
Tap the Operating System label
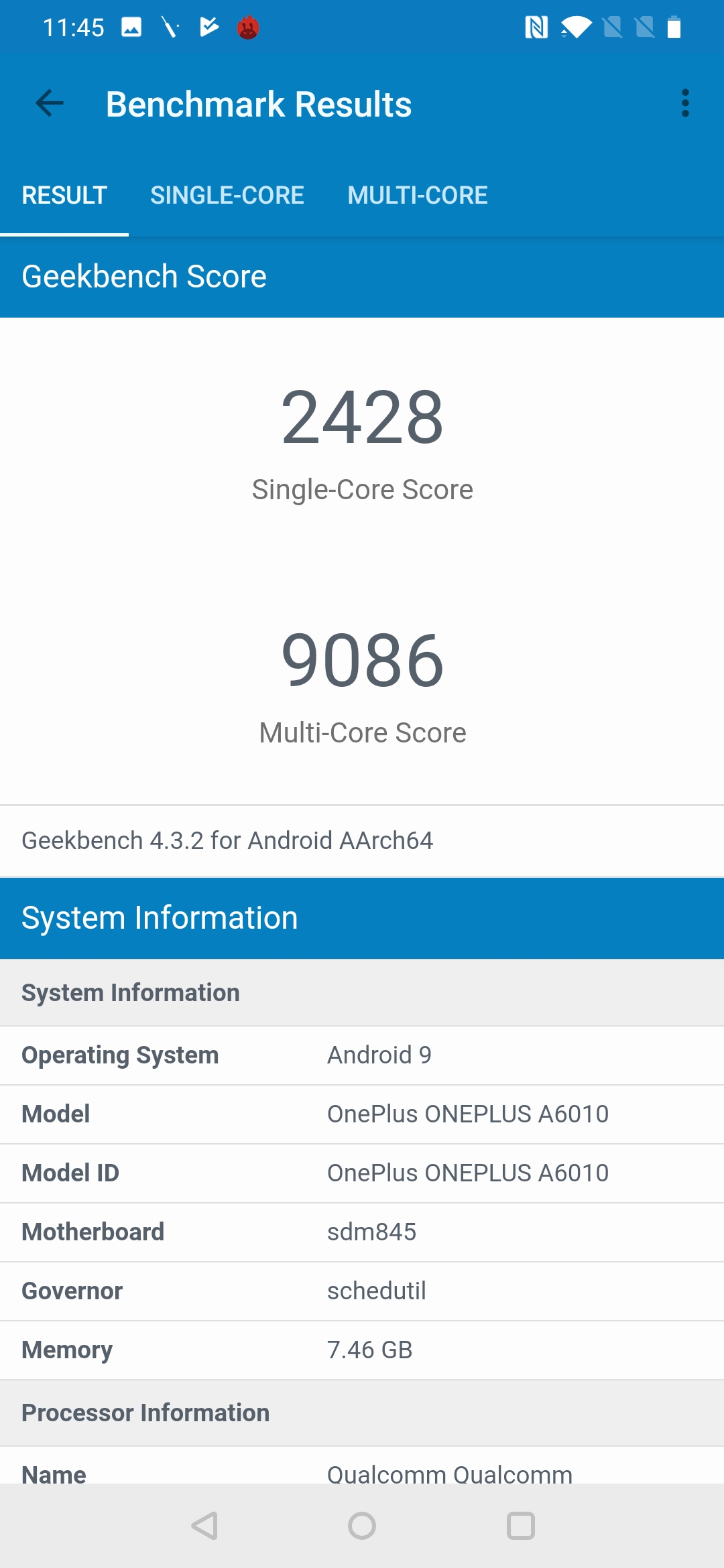pyautogui.click(x=120, y=1055)
